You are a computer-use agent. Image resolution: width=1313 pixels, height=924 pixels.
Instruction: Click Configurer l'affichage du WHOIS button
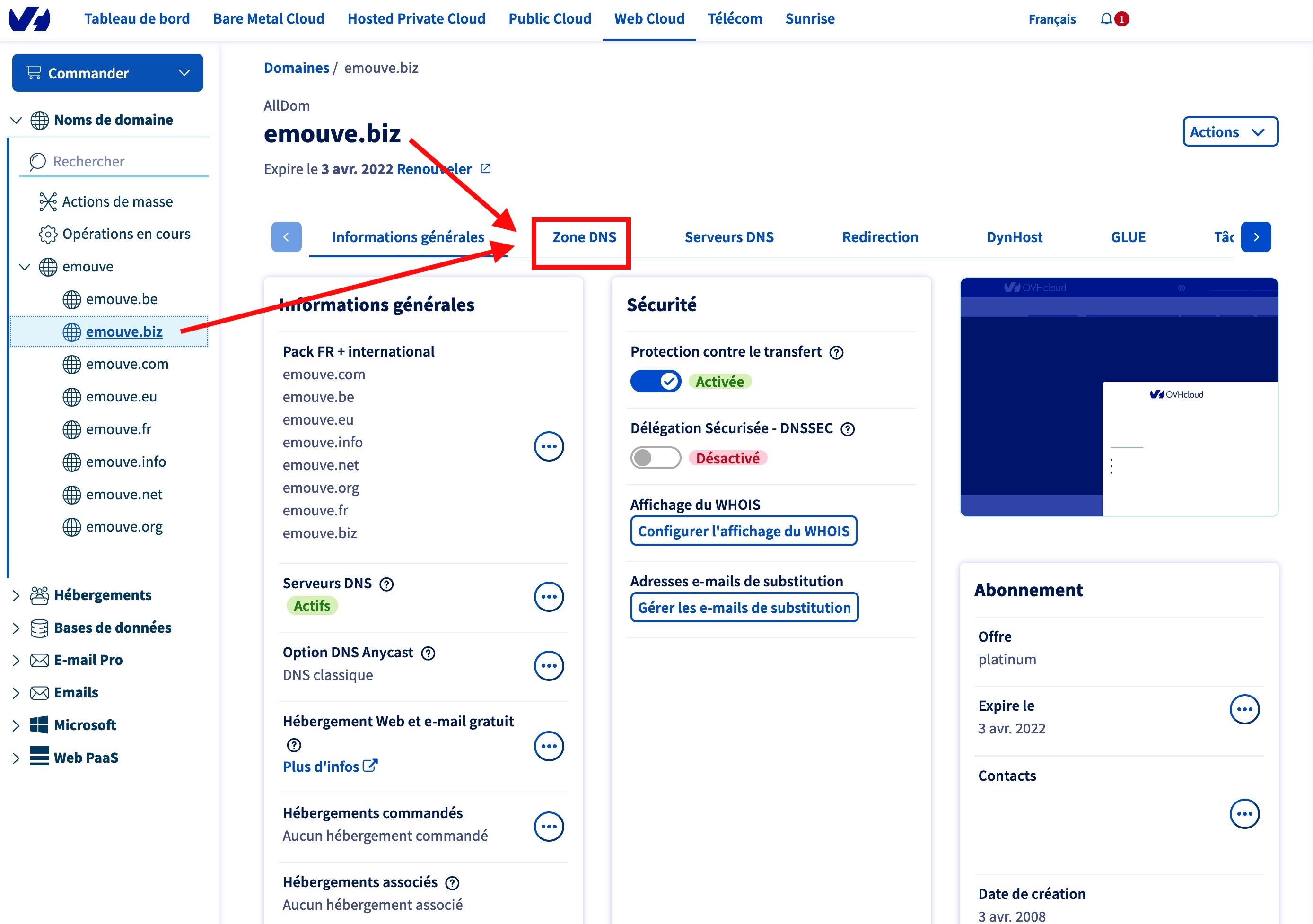click(x=744, y=531)
